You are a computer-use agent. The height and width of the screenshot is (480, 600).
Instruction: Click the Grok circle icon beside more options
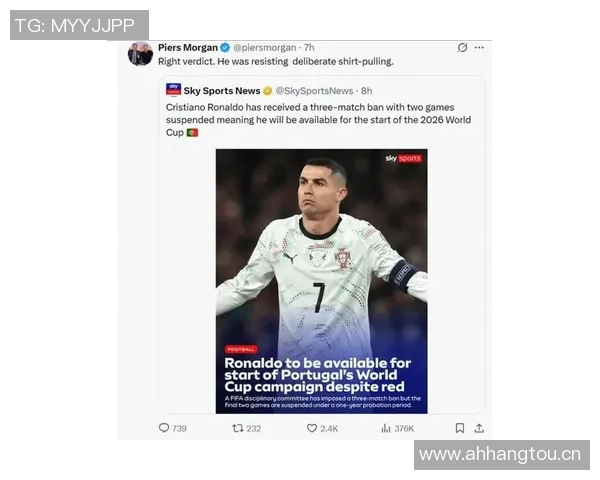462,47
